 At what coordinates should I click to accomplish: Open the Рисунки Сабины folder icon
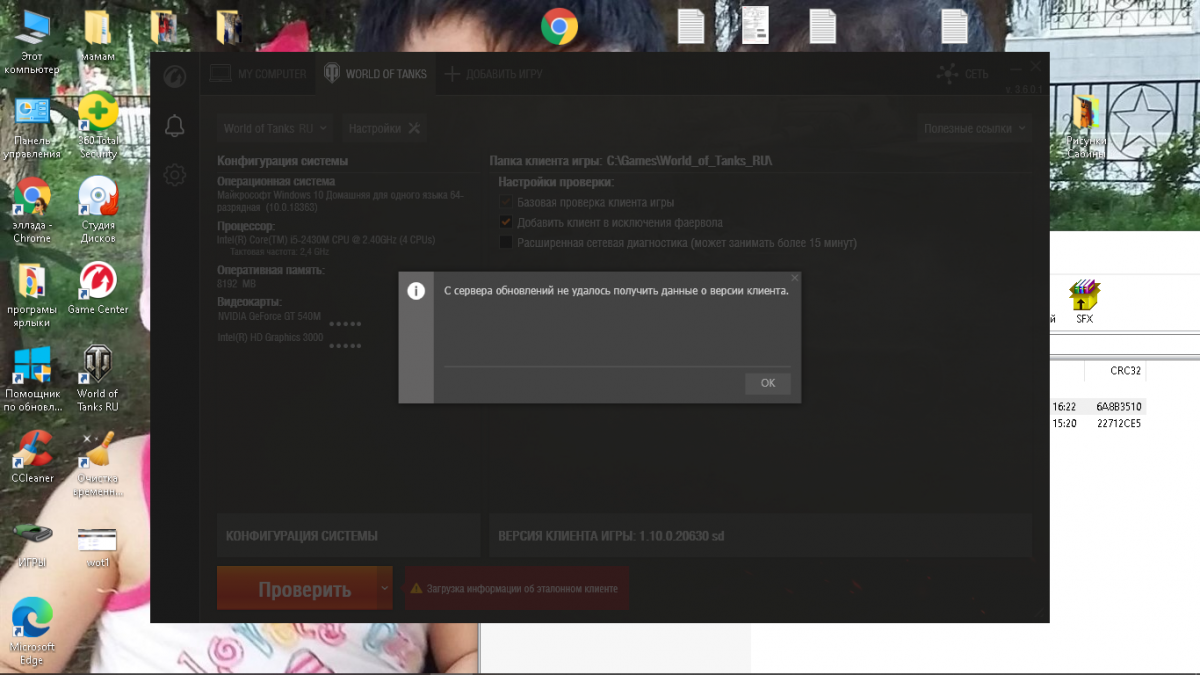[1086, 127]
